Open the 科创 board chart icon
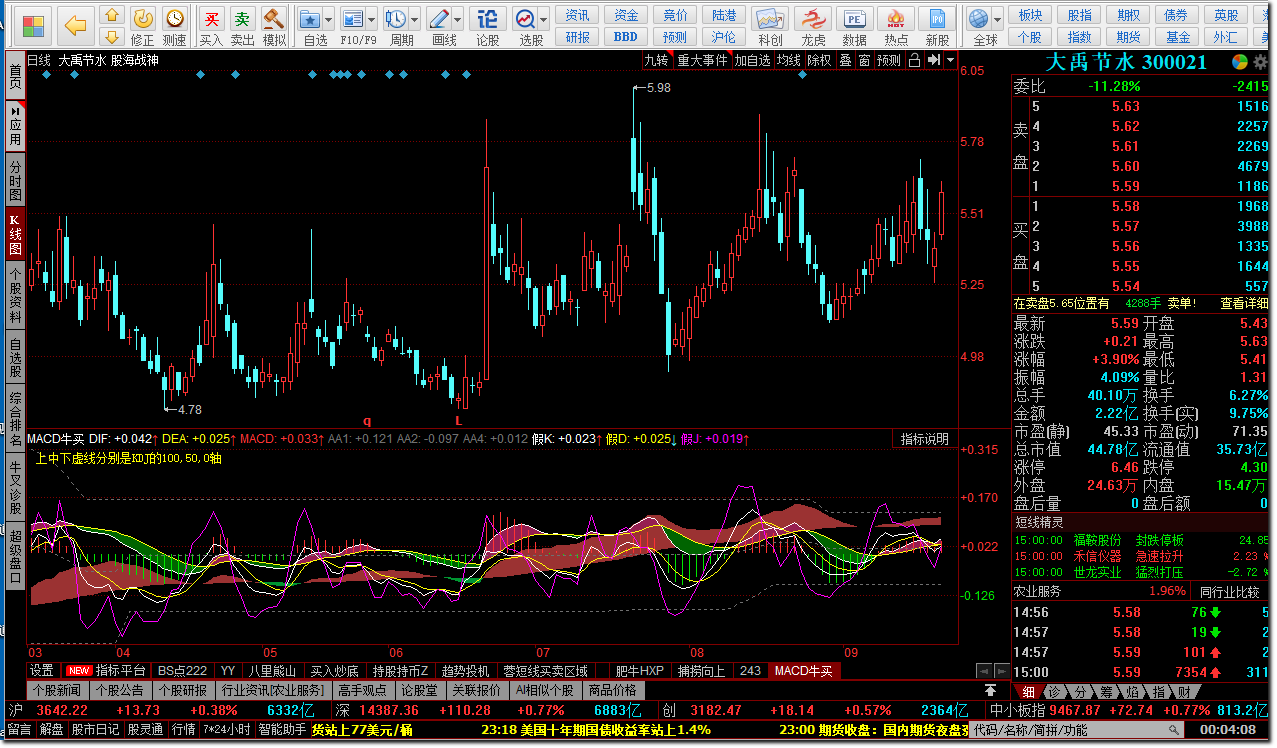The height and width of the screenshot is (748, 1277). click(770, 19)
